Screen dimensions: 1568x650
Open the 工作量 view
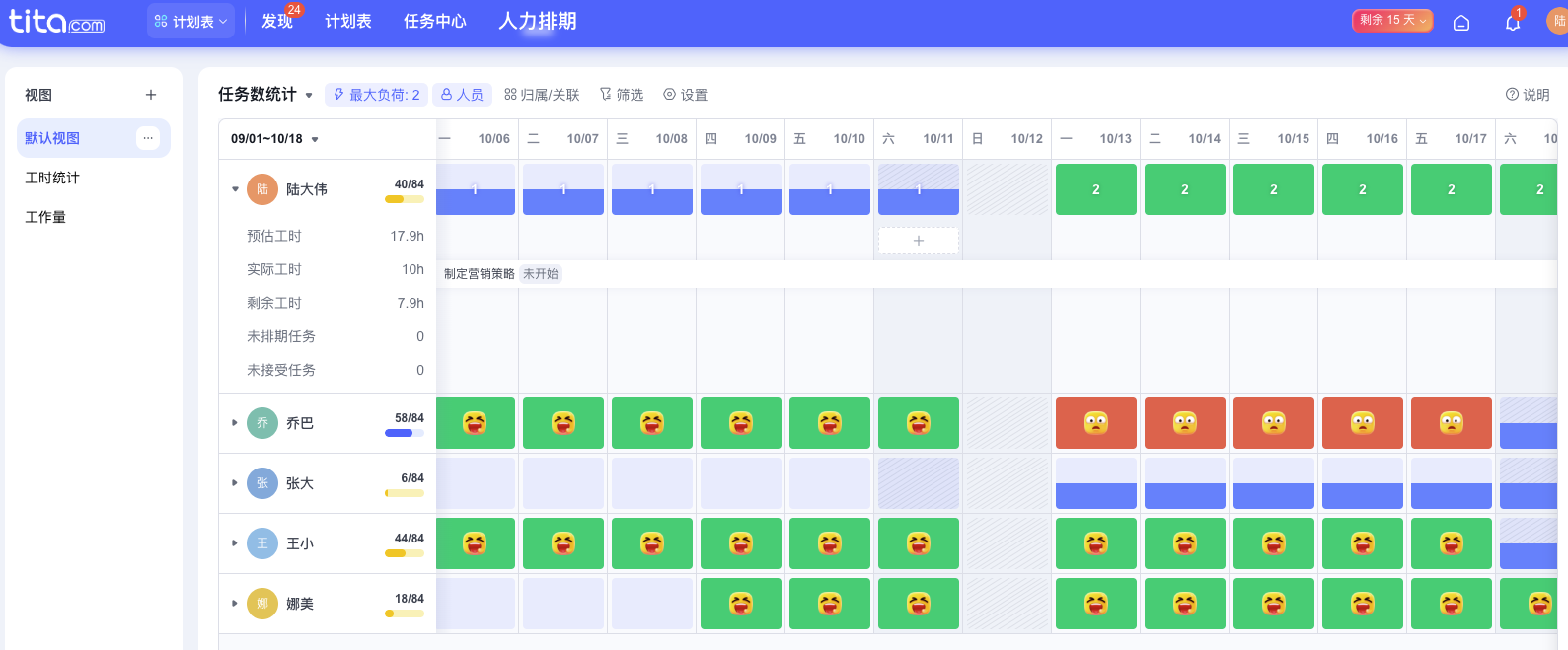45,217
